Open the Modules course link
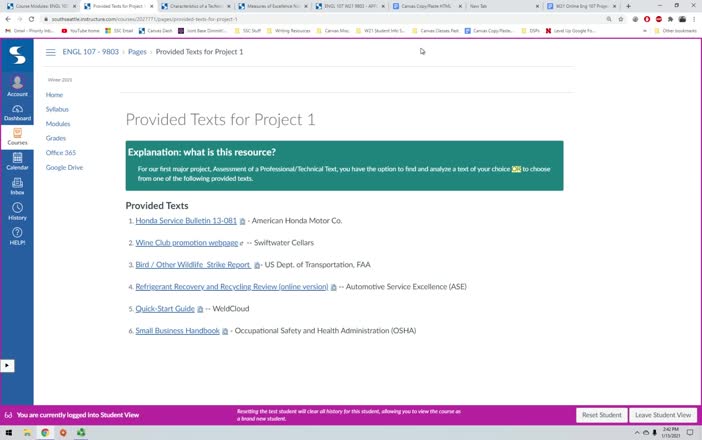 pos(58,124)
